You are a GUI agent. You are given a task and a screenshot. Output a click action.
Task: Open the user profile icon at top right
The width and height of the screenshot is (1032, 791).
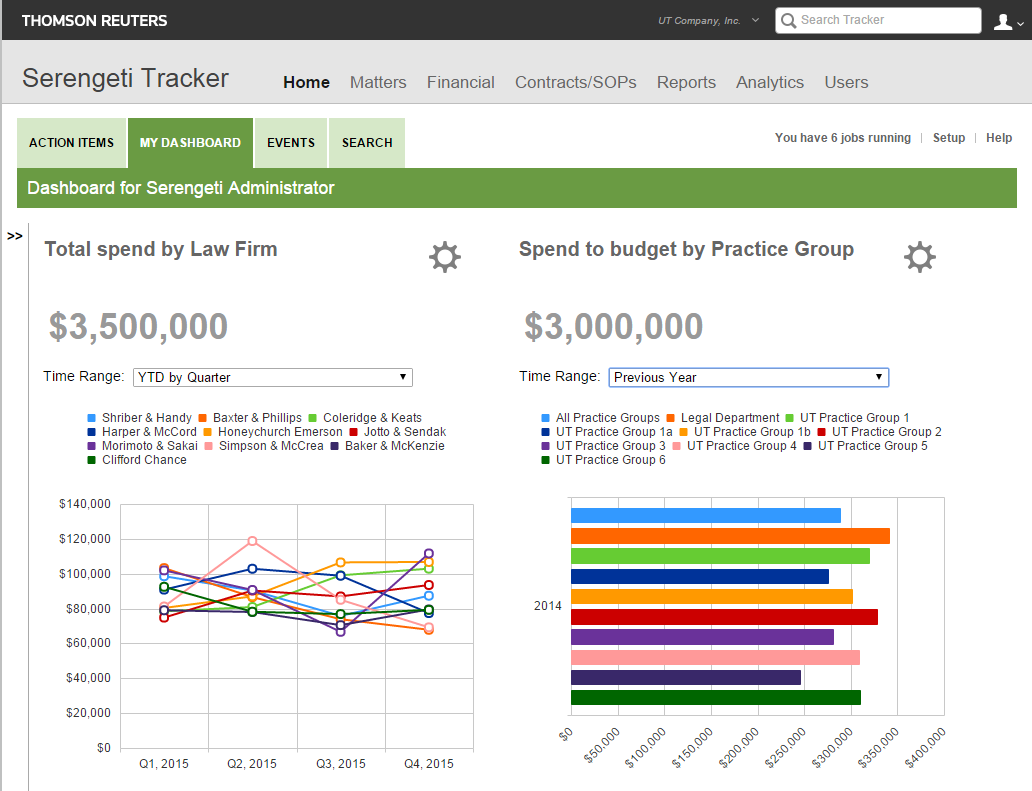[x=1004, y=20]
